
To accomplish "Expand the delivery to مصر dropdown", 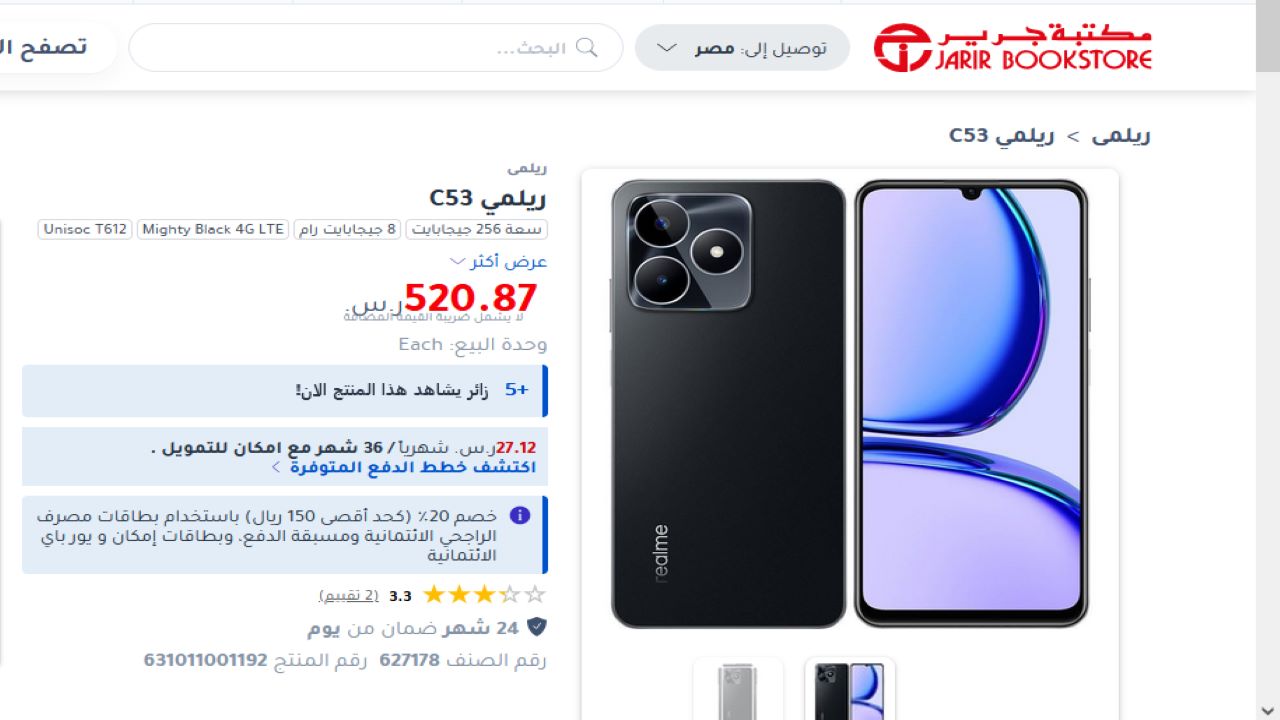I will tap(742, 47).
